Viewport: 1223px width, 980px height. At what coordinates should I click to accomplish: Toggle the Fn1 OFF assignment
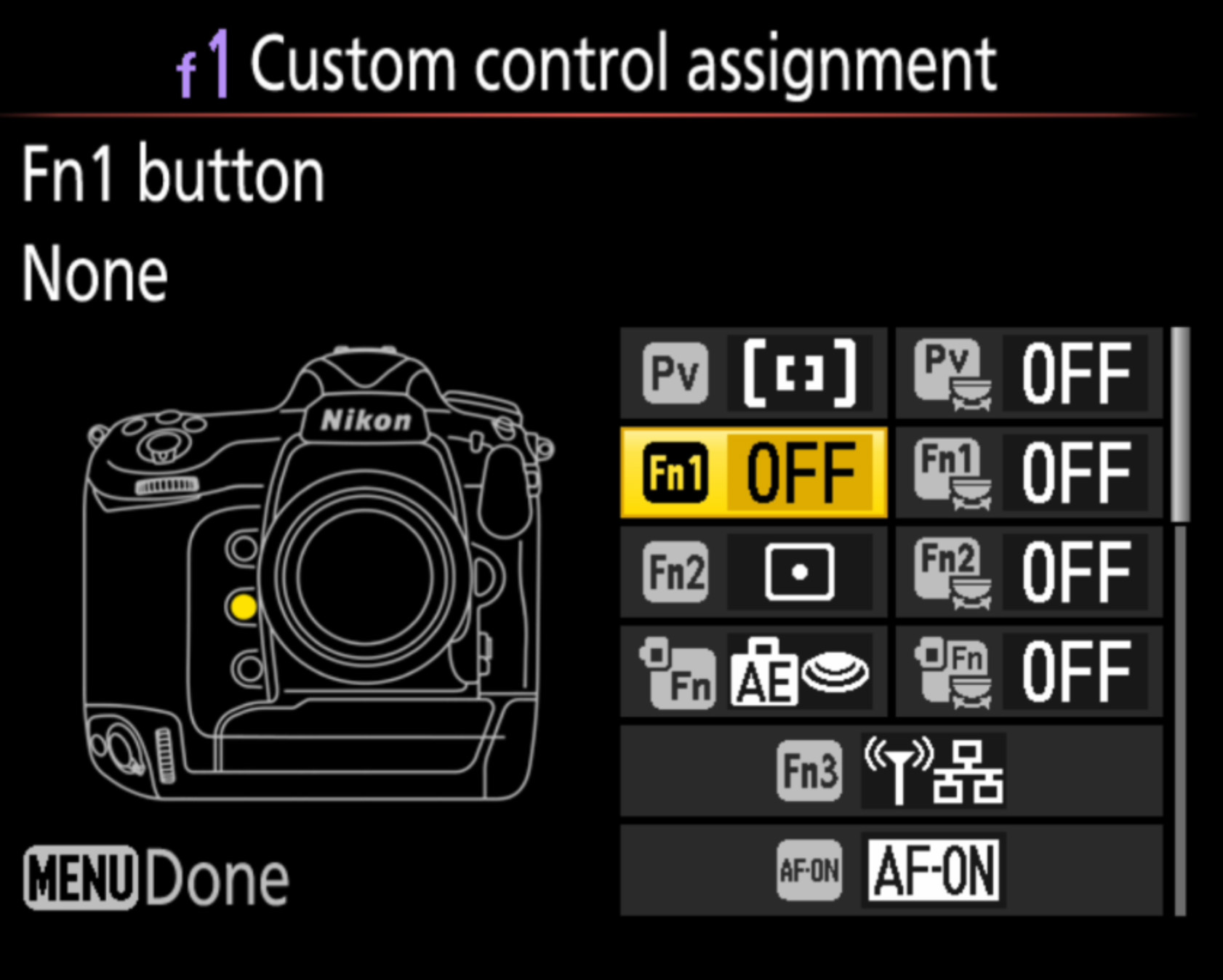[x=801, y=473]
